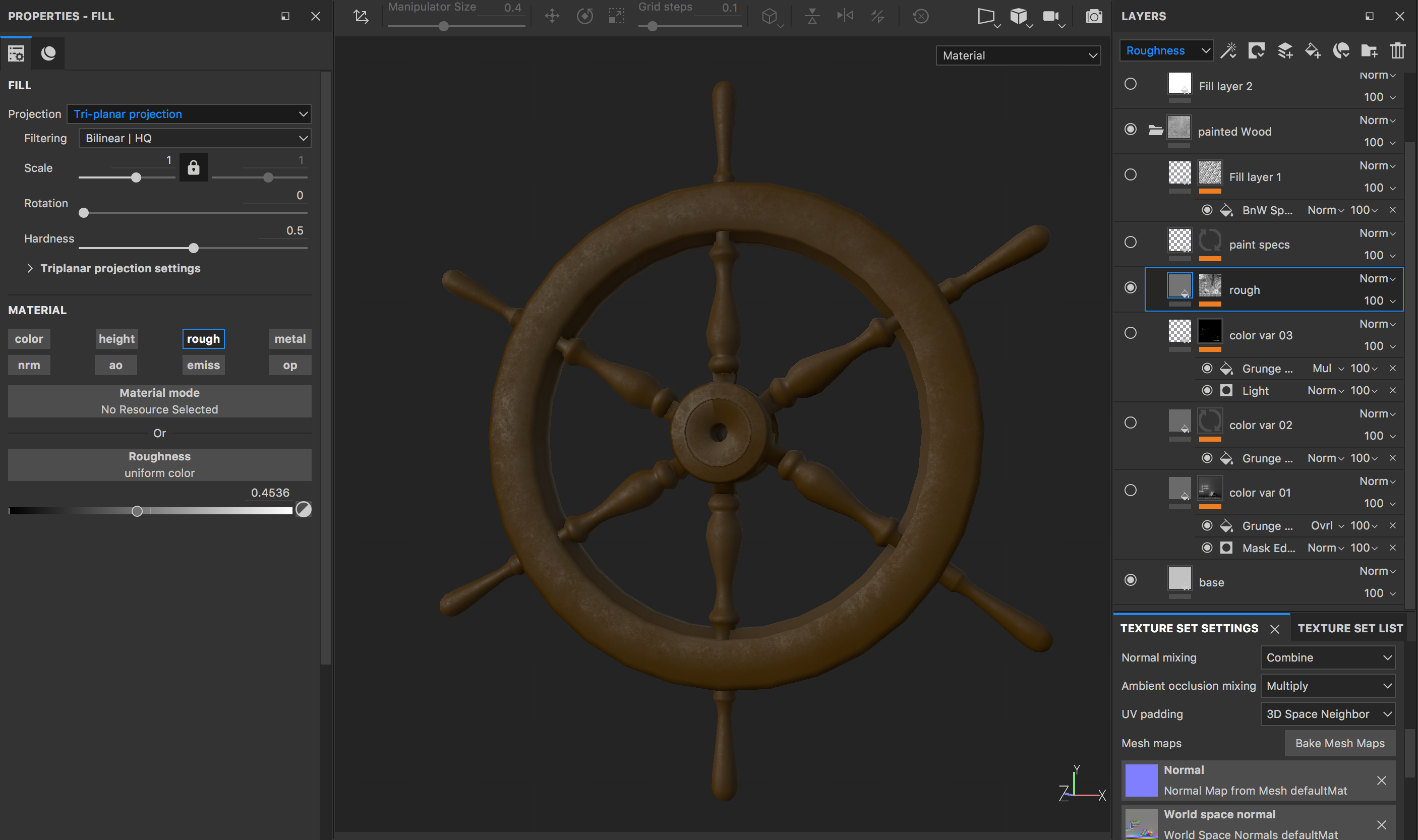This screenshot has width=1418, height=840.
Task: Select the Add effect magic wand icon
Action: point(1229,51)
